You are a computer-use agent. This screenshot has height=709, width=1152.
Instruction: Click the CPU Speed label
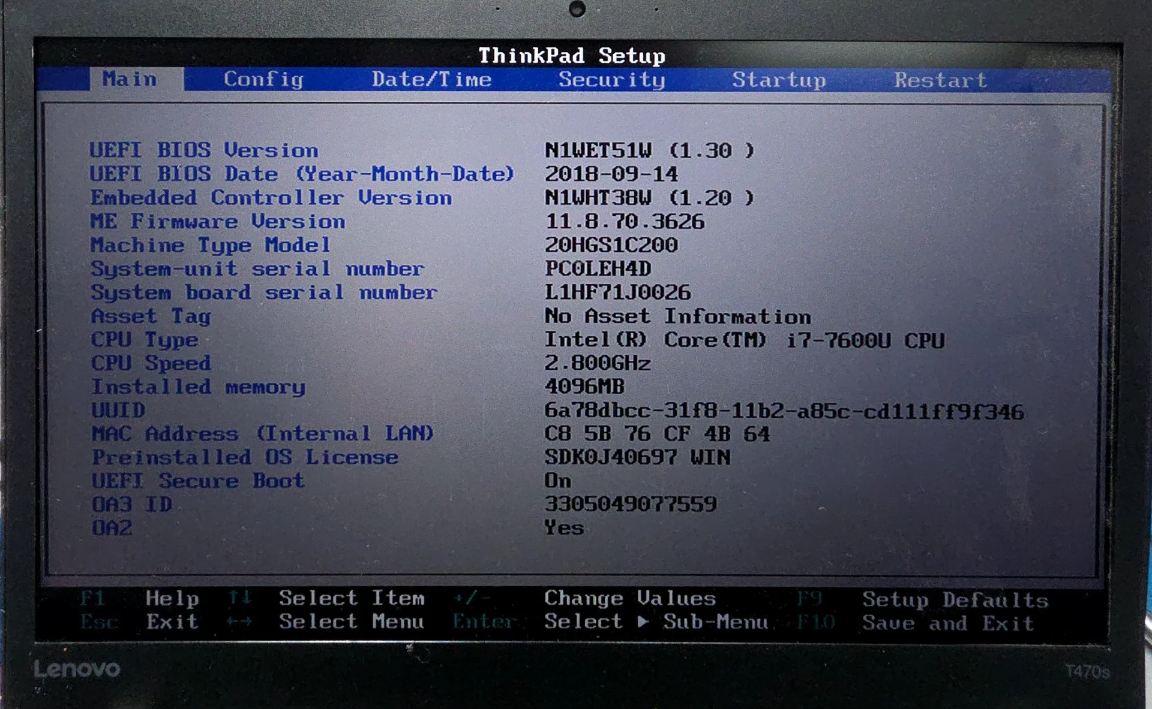click(151, 363)
